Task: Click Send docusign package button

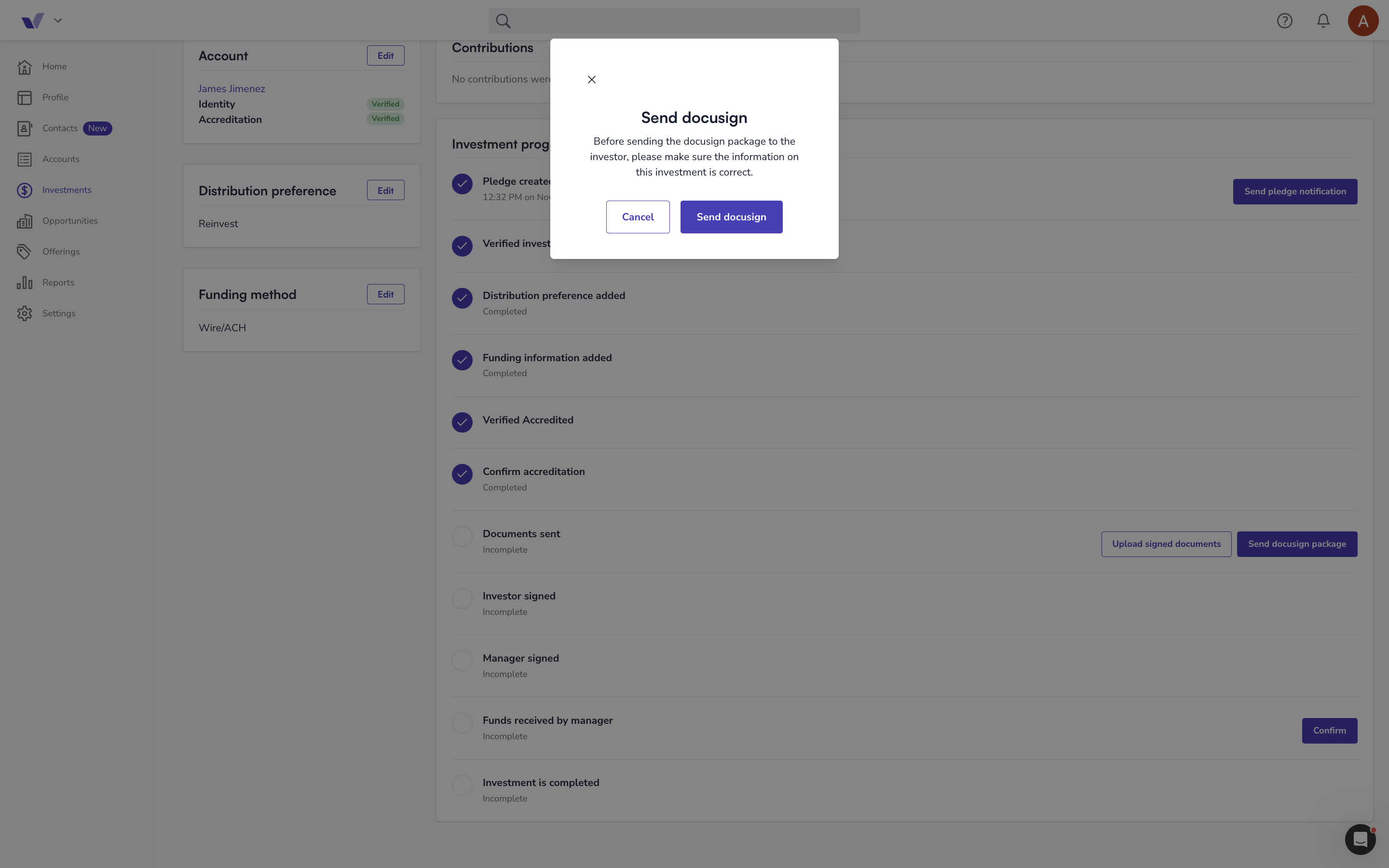Action: point(1297,544)
